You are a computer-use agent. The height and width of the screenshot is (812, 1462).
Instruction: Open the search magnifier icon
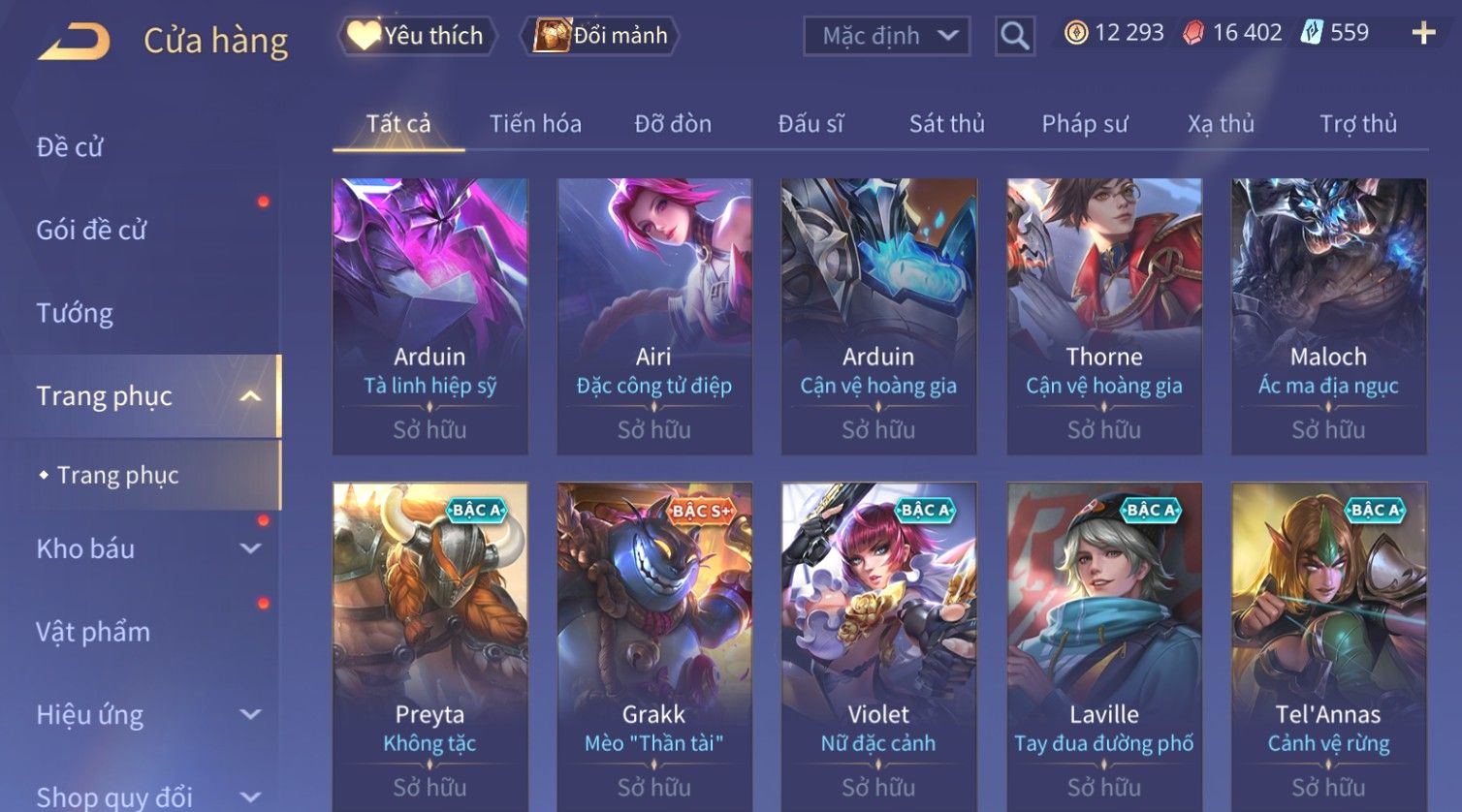1015,36
